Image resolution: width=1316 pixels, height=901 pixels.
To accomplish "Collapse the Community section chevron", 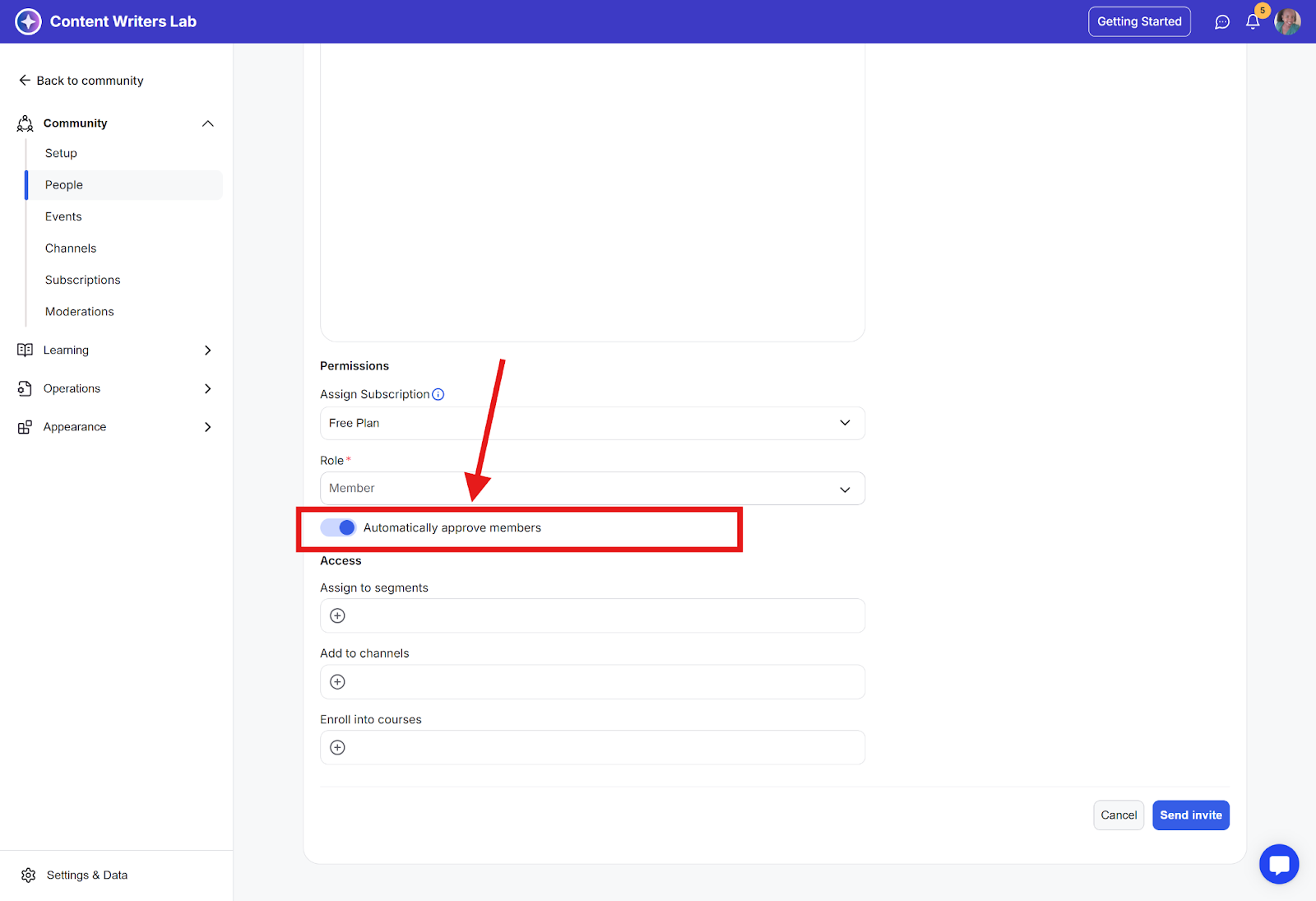I will pos(208,123).
